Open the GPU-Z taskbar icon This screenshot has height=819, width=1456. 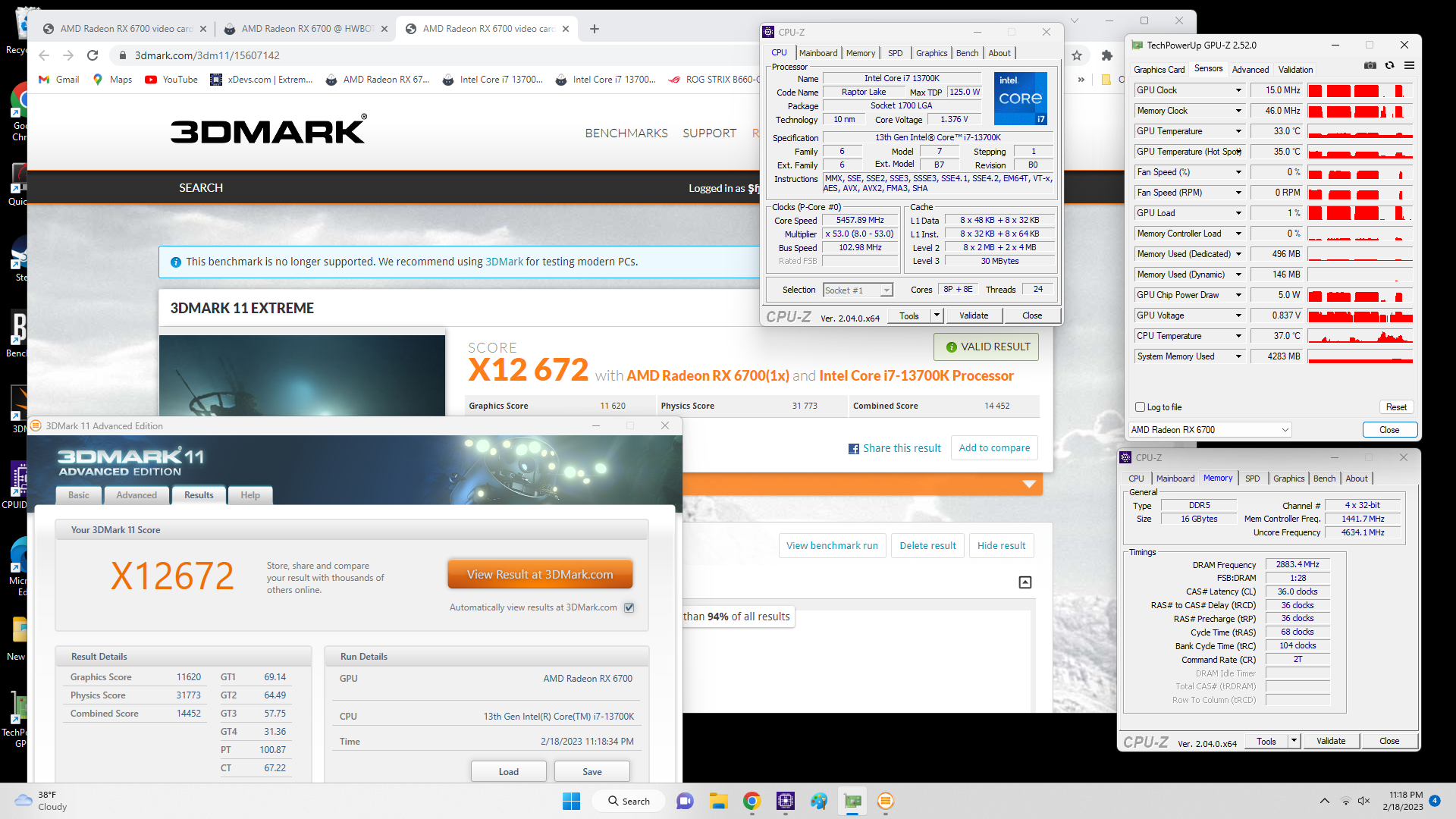click(852, 801)
